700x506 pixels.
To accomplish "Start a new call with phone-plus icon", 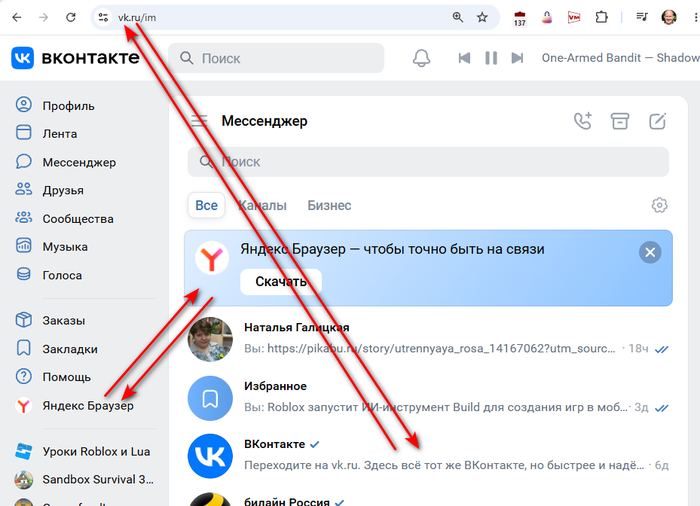I will pos(583,121).
